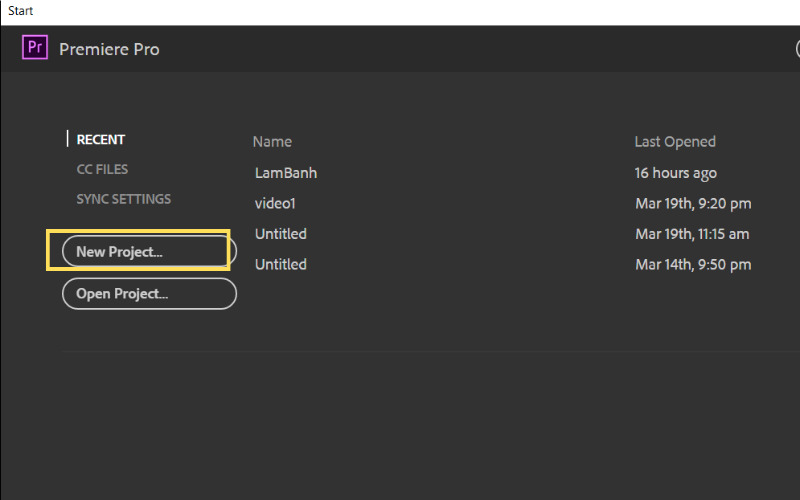Select the 'Mar 14th, 9:50 pm' date
The width and height of the screenshot is (800, 500).
(693, 265)
